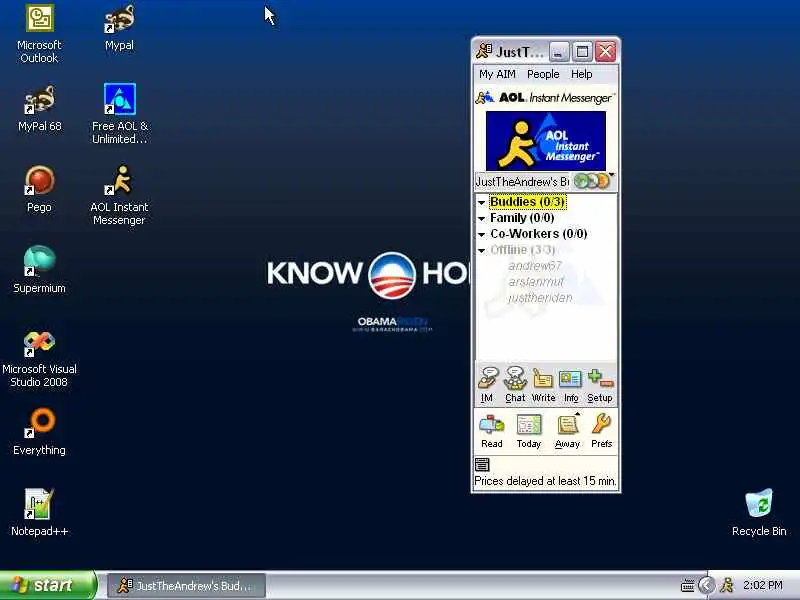Show hidden tray icons arrow
This screenshot has height=600, width=800.
point(707,585)
